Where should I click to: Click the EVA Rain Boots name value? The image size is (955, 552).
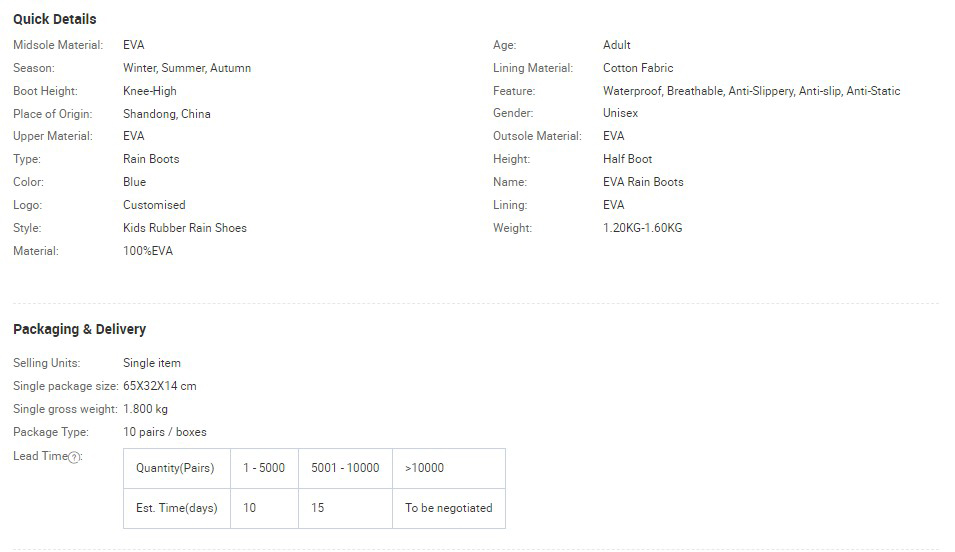(x=643, y=182)
